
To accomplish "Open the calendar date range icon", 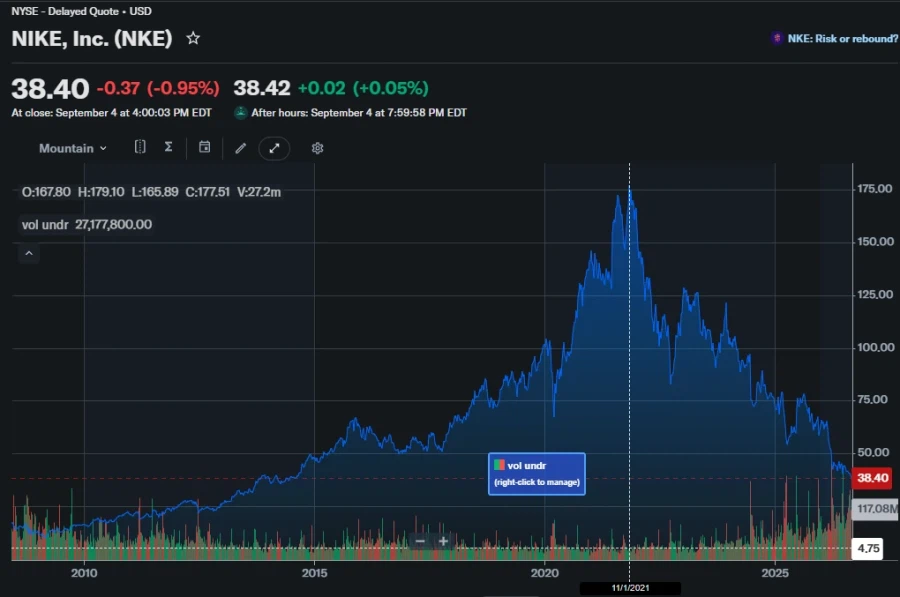I will point(204,147).
